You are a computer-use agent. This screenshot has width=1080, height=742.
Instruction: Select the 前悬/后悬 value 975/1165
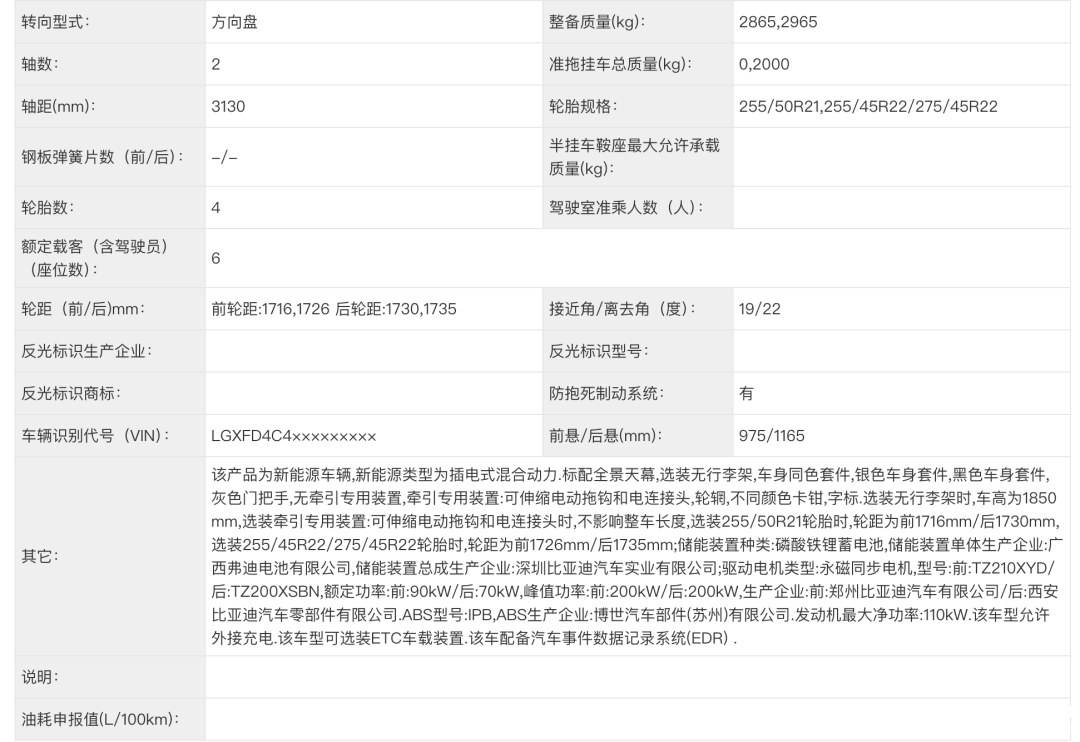coord(771,435)
